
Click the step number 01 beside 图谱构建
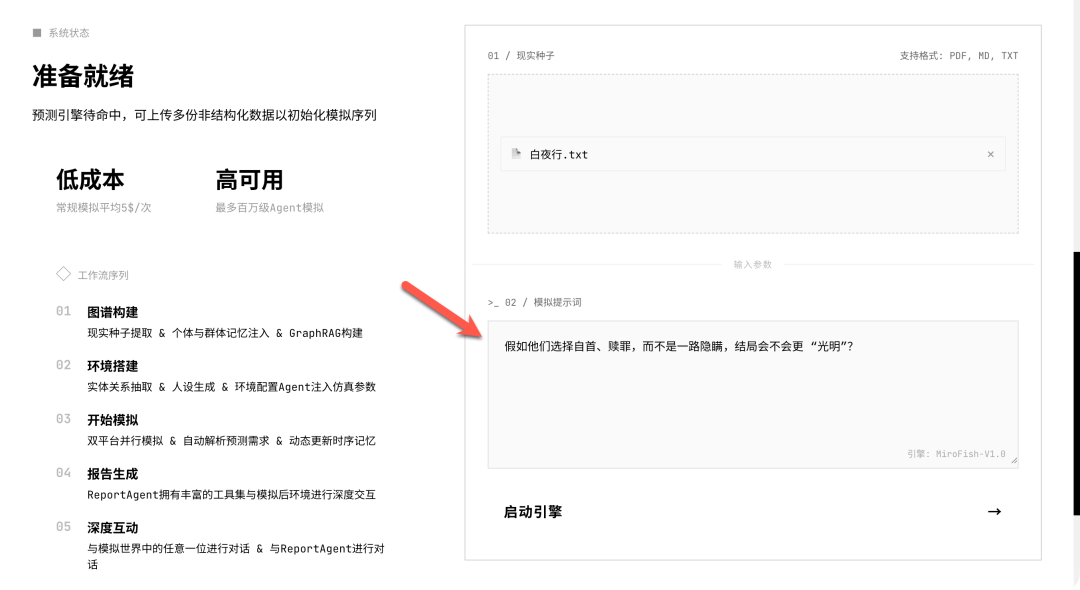63,312
